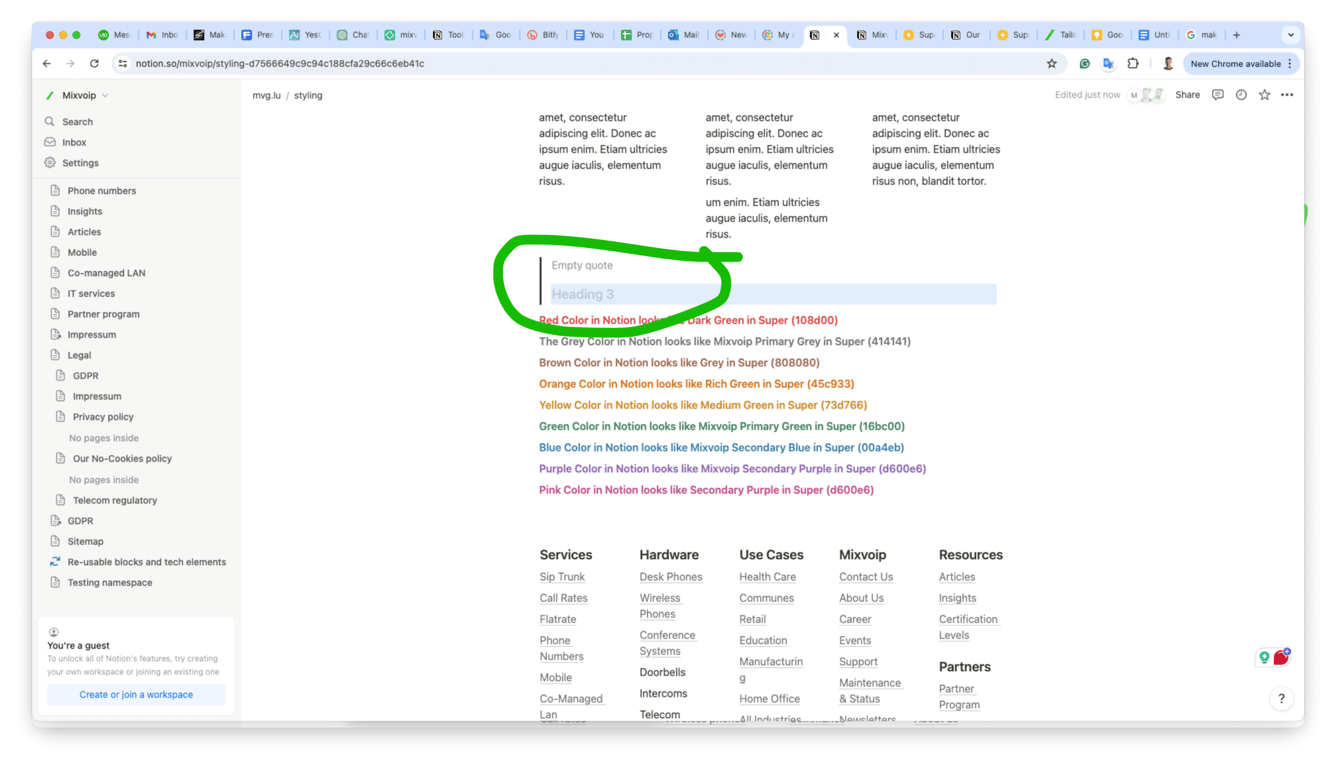1338x768 pixels.
Task: Switch to the Gmail Inbox browser tab
Action: click(x=161, y=35)
